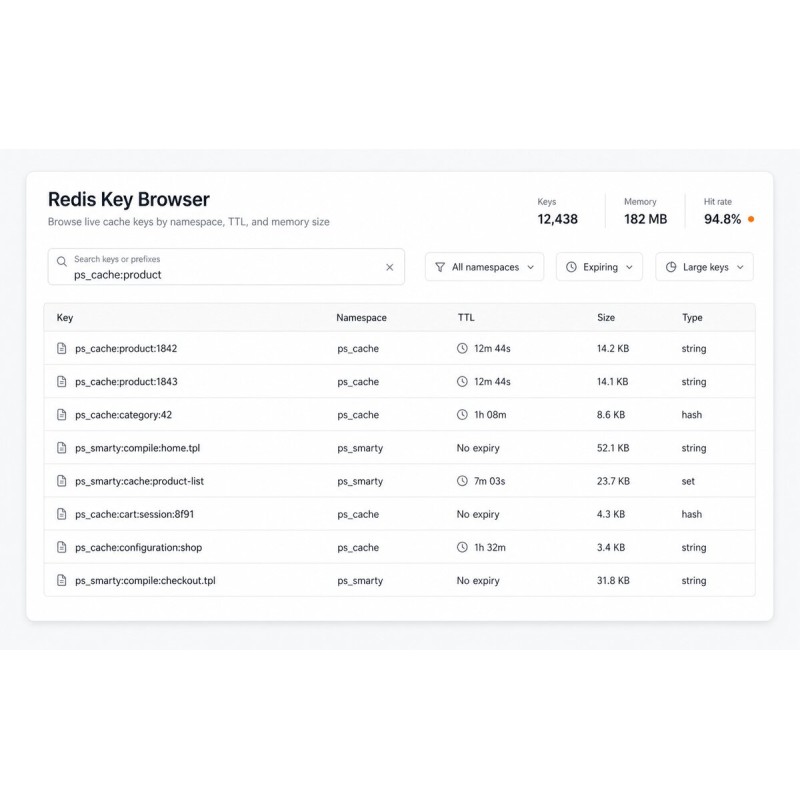Click the clock icon in Expiring filter

571,267
